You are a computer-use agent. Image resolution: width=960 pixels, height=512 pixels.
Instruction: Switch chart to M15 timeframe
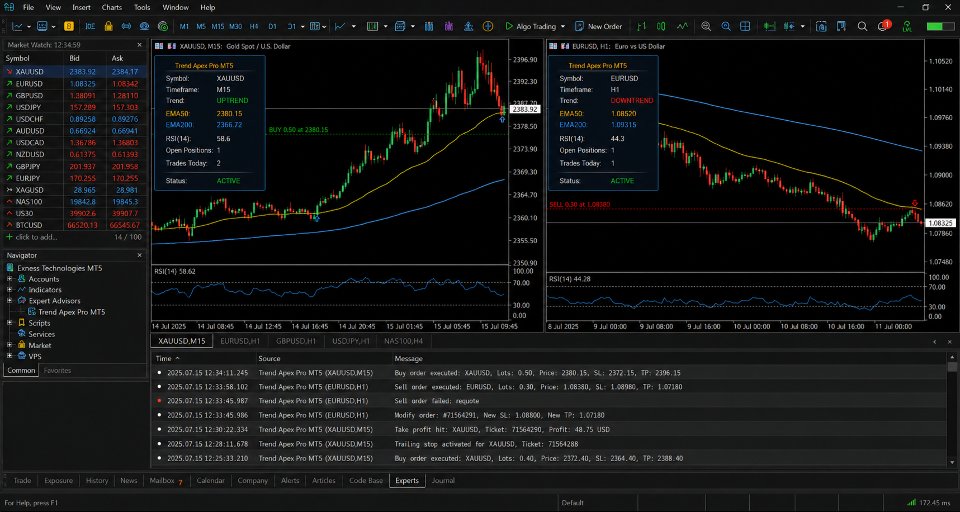[x=218, y=26]
